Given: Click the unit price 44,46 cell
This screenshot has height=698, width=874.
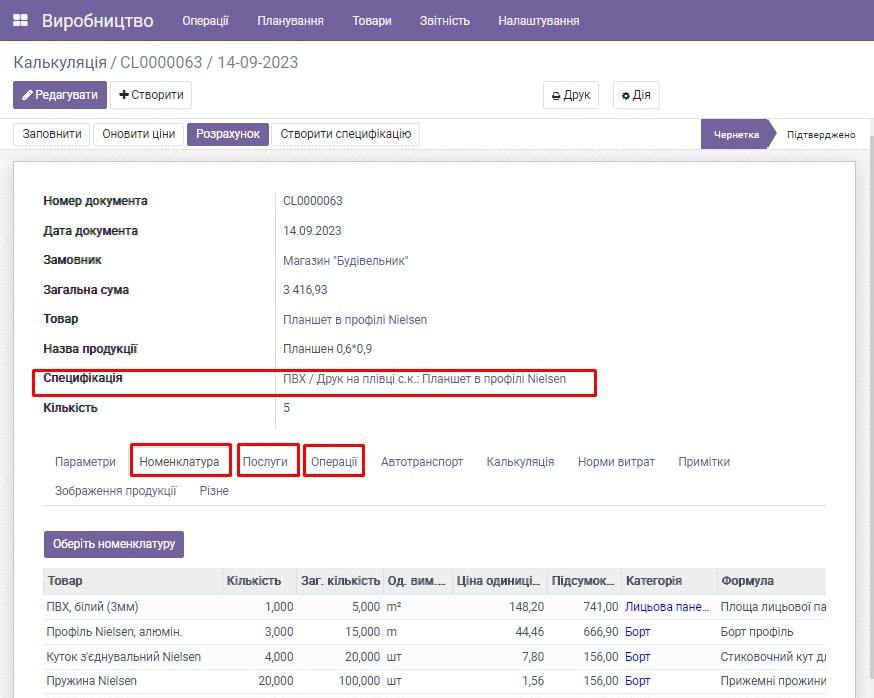Looking at the screenshot, I should pyautogui.click(x=529, y=632).
